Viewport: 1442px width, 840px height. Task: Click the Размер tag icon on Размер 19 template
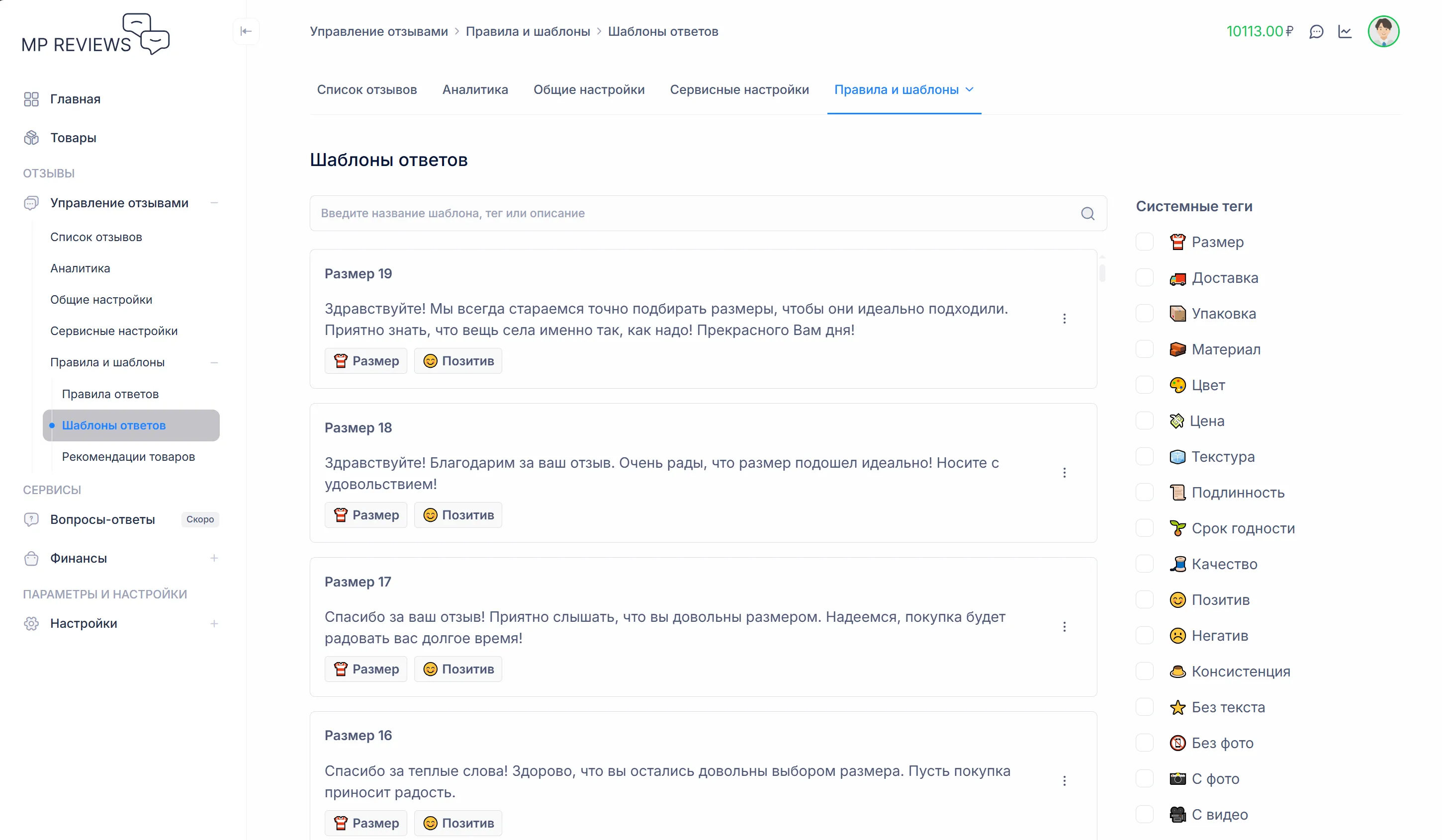(x=342, y=361)
